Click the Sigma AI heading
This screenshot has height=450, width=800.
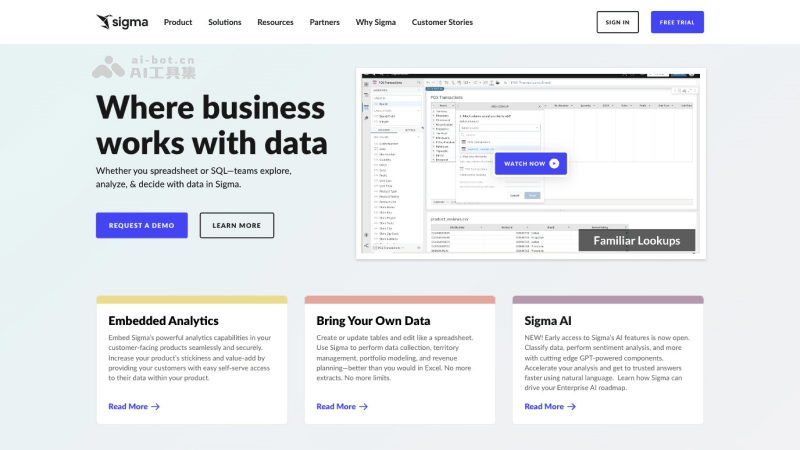pos(548,320)
